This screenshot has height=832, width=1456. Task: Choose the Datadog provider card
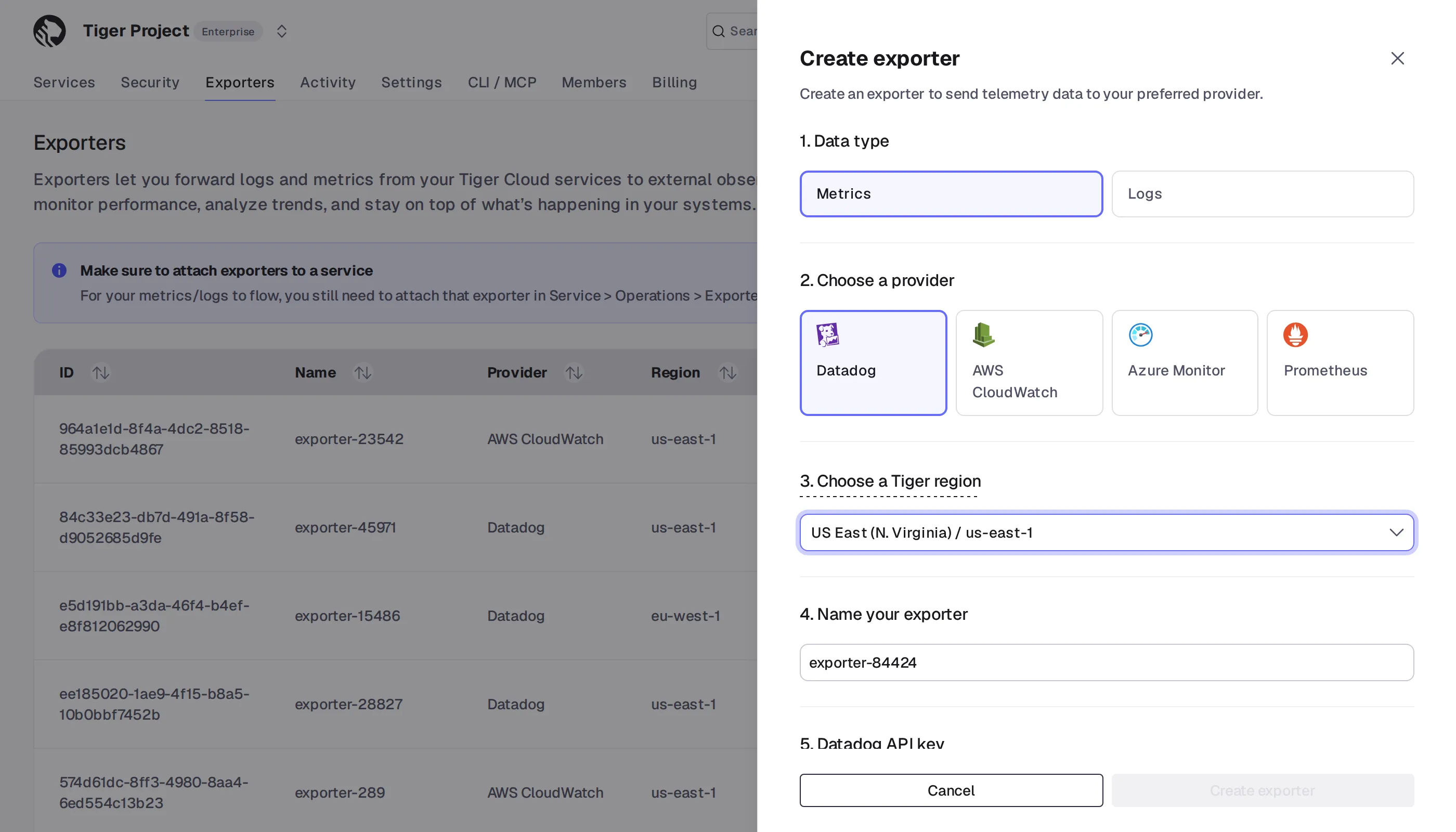(x=873, y=362)
